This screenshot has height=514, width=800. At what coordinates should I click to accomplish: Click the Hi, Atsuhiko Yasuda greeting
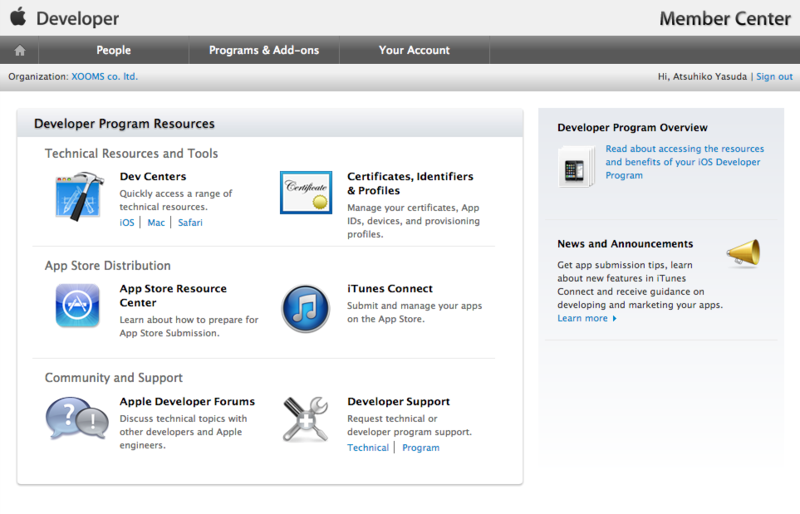tap(702, 77)
